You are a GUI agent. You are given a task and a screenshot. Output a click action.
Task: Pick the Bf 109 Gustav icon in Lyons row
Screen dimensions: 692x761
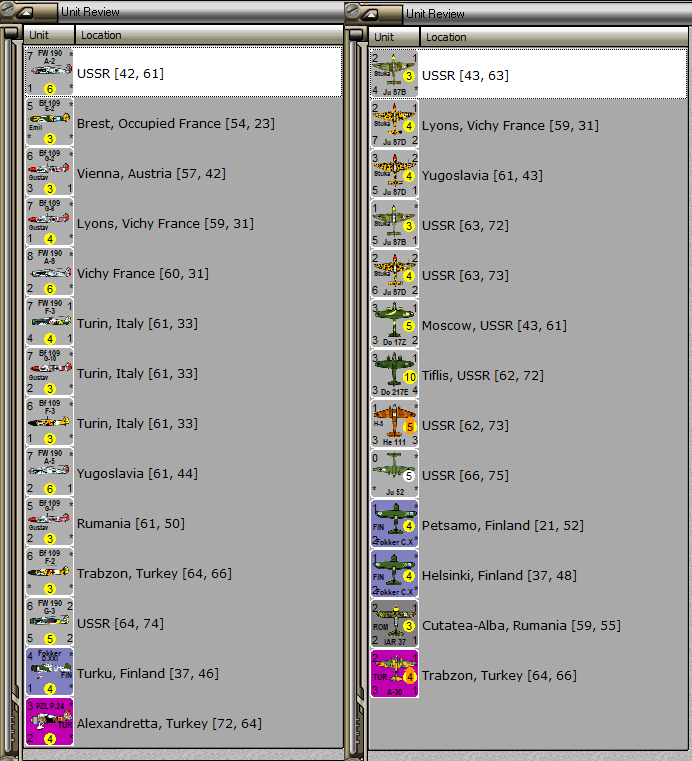[49, 222]
